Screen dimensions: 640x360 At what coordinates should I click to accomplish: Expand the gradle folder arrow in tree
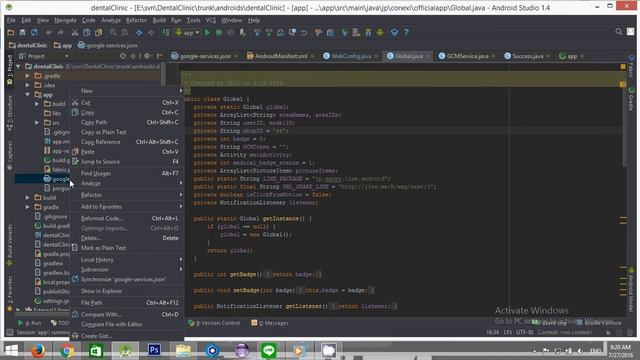(27, 207)
